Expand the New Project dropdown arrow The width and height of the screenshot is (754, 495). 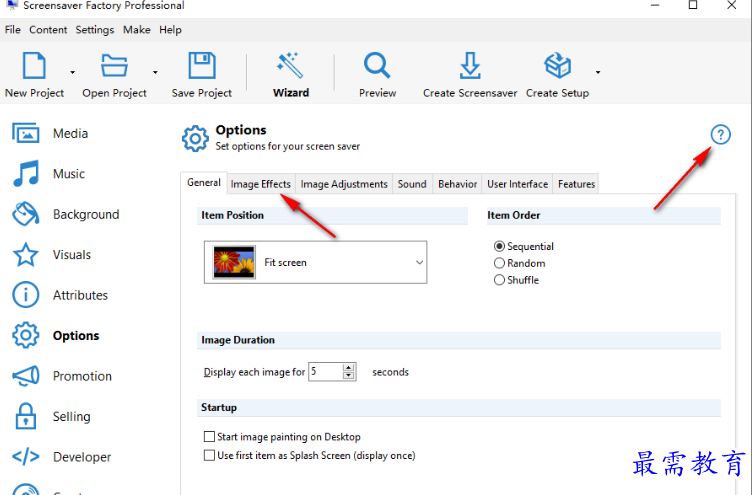pyautogui.click(x=73, y=72)
